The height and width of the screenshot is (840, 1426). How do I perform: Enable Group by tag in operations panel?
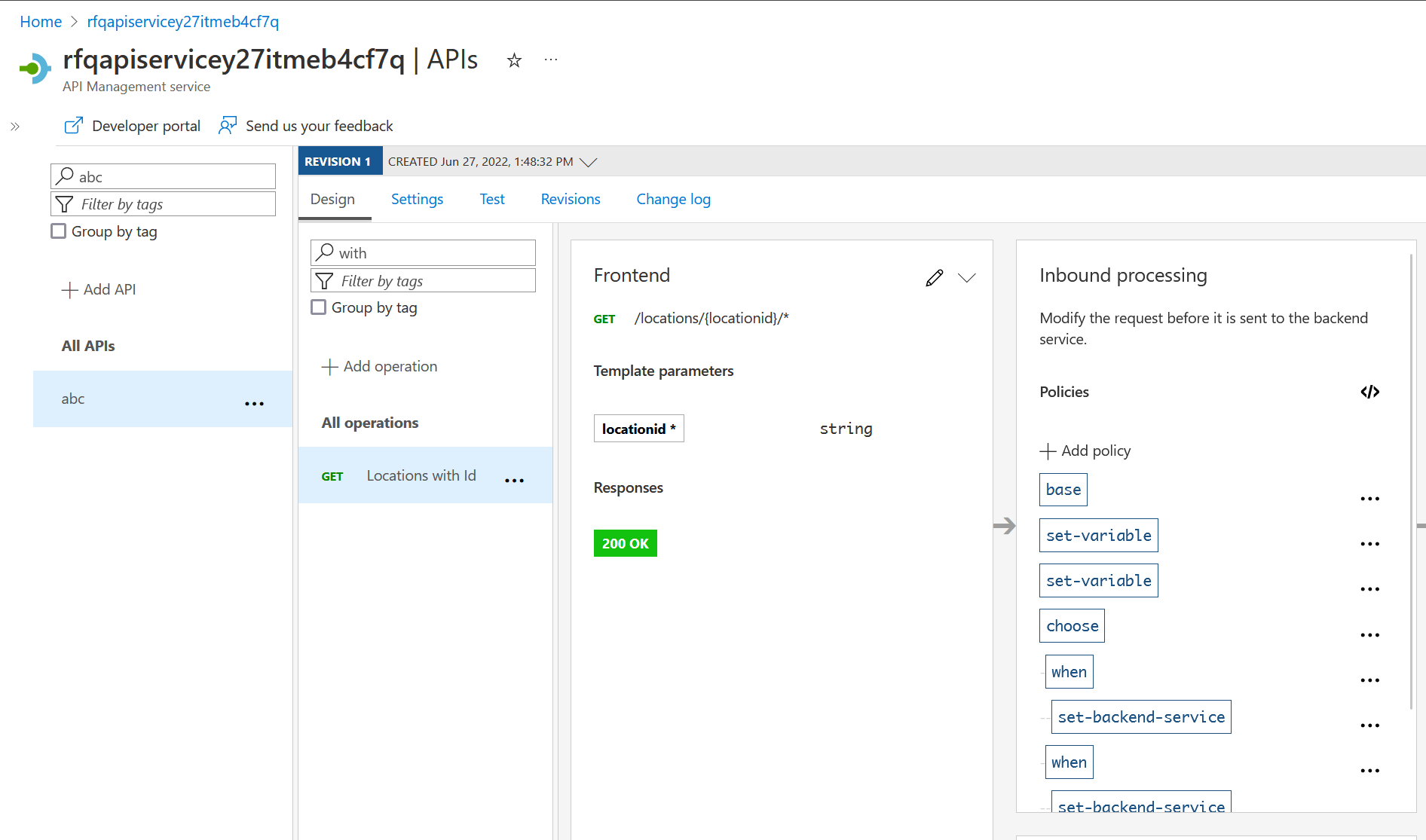tap(318, 307)
